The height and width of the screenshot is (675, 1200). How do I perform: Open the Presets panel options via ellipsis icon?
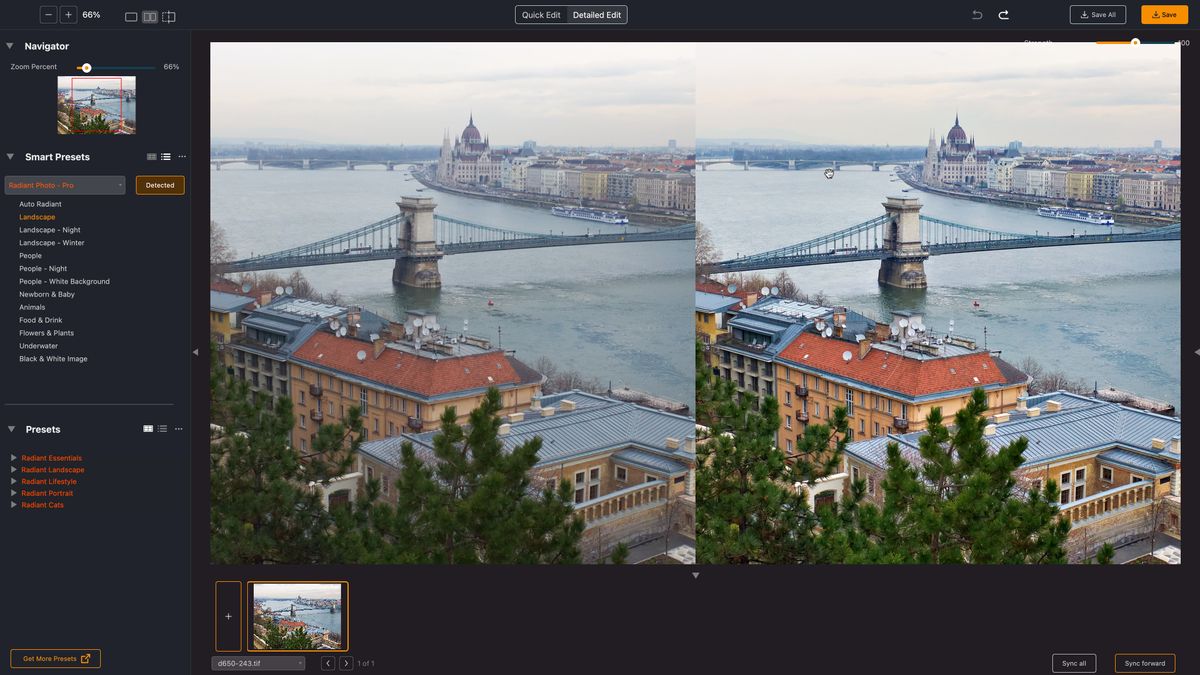pos(178,429)
